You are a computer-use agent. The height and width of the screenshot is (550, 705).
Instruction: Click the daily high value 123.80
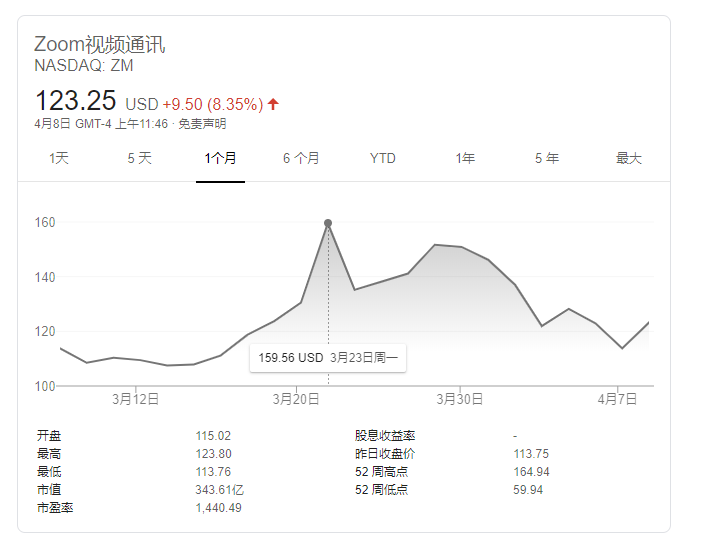pyautogui.click(x=214, y=454)
